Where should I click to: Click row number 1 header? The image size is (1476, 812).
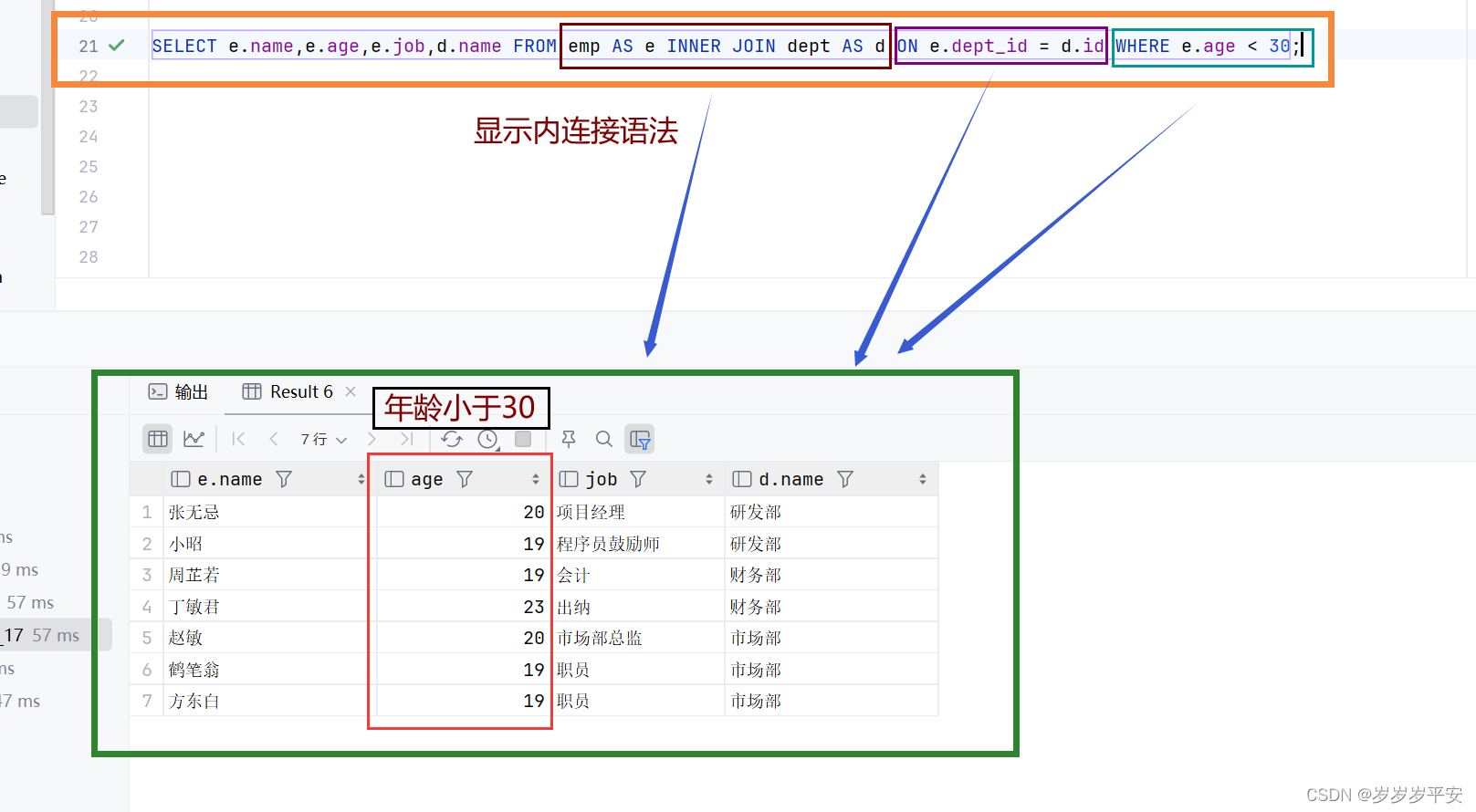(147, 512)
